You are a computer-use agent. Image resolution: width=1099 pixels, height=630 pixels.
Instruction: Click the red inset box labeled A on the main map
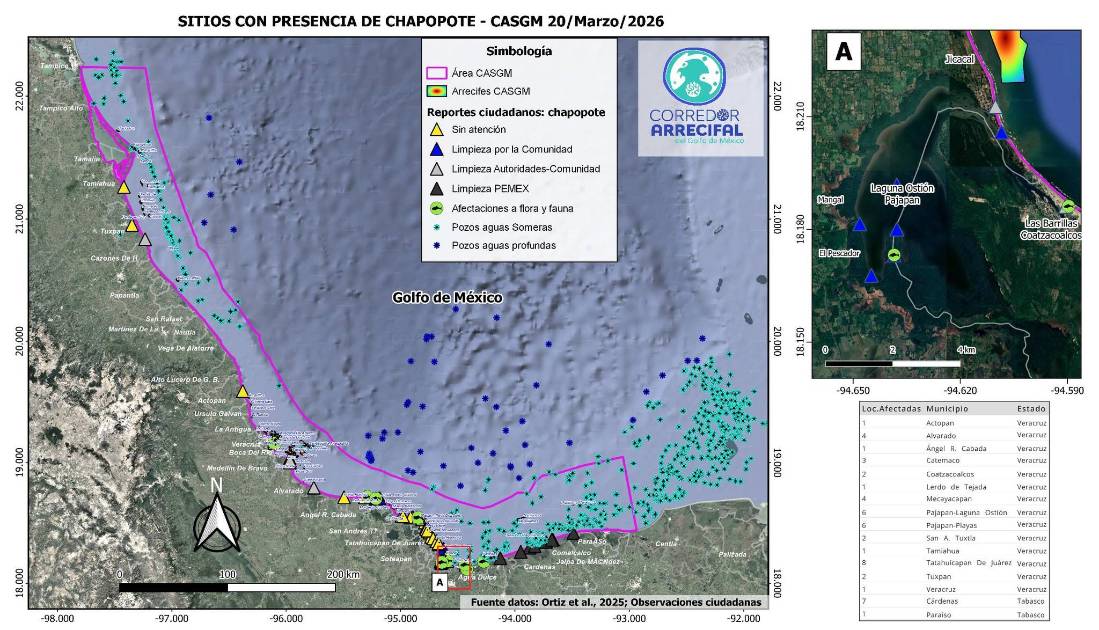(454, 558)
